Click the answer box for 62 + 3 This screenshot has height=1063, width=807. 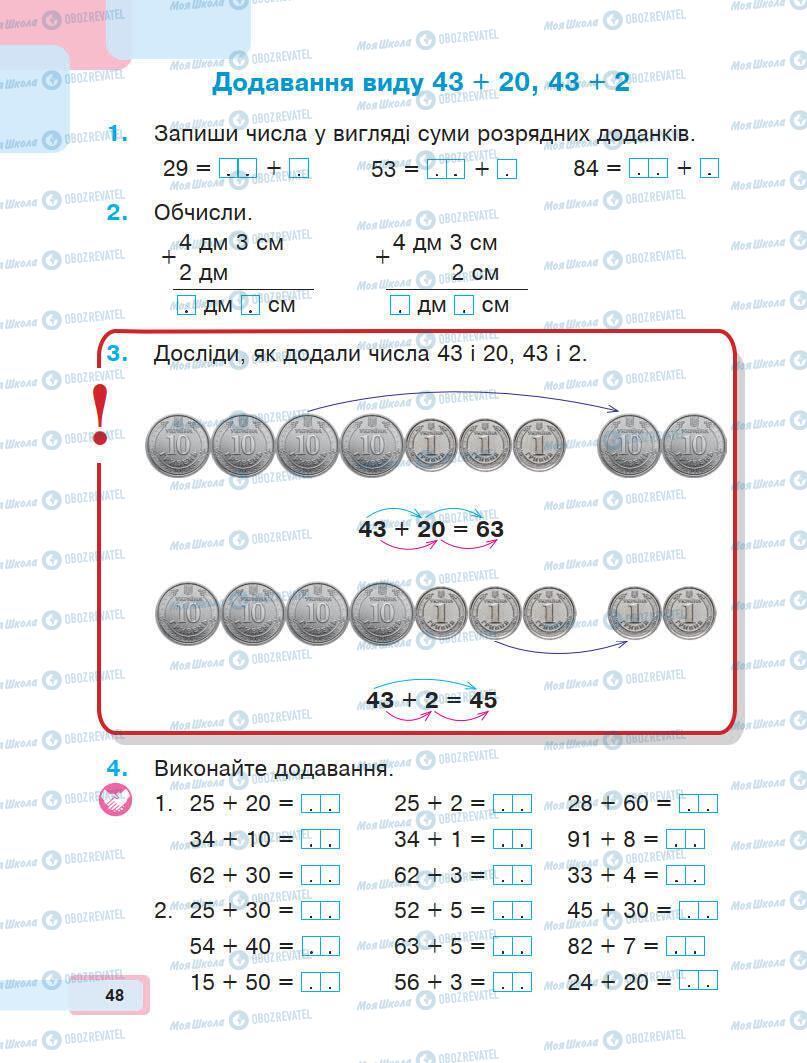point(512,875)
